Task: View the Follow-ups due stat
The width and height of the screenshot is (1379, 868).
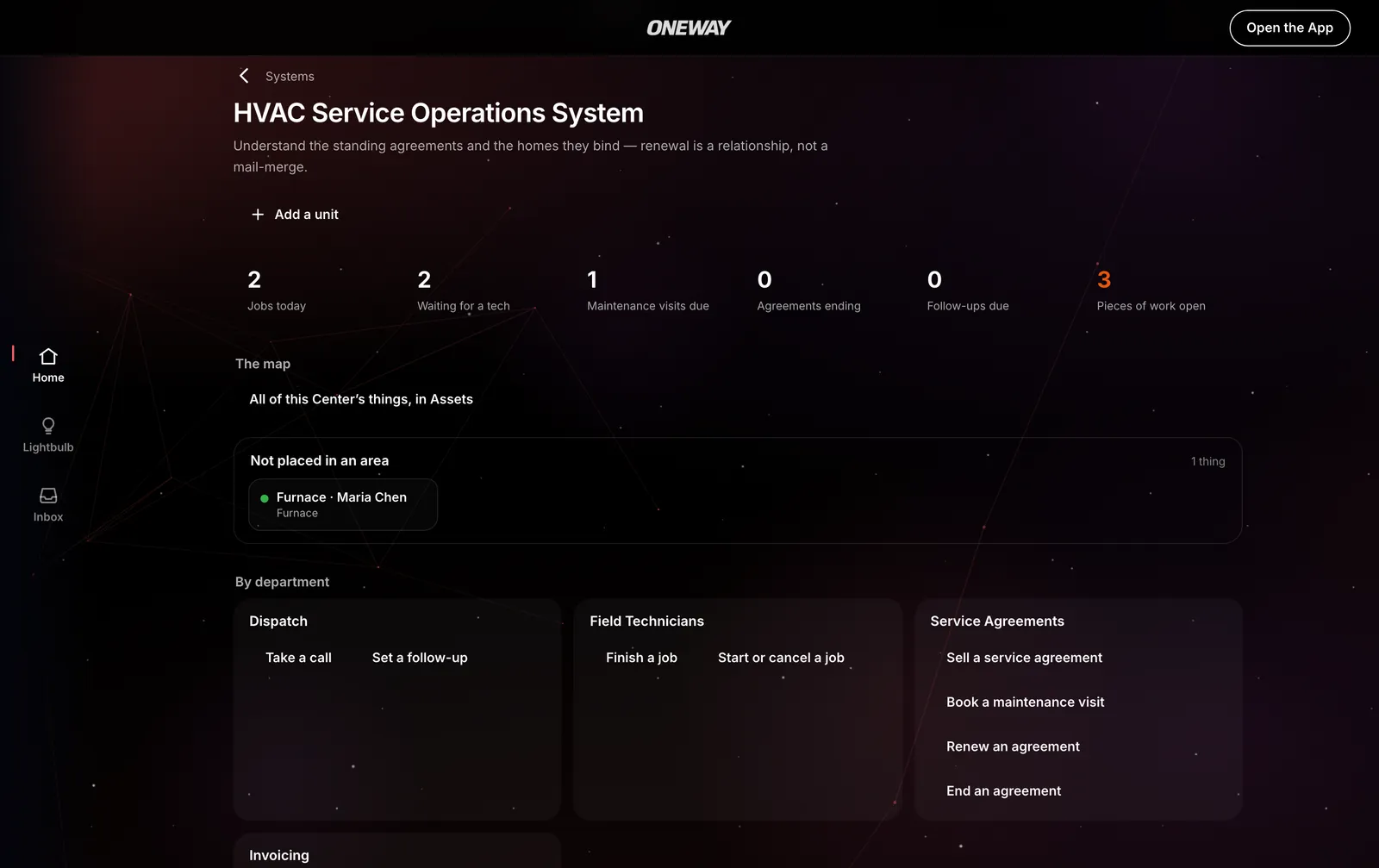Action: click(x=968, y=290)
